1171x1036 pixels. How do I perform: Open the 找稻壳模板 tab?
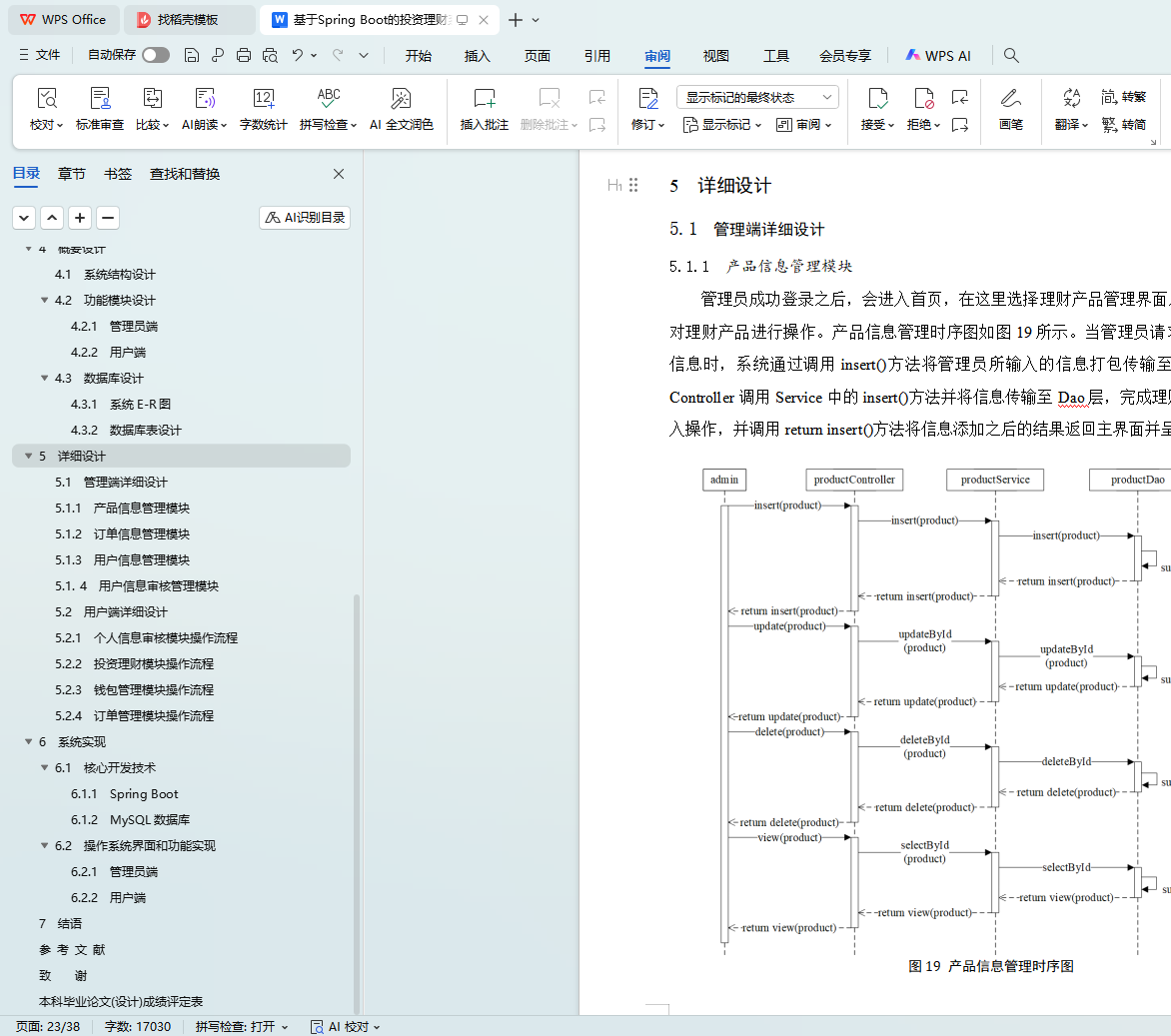click(189, 20)
